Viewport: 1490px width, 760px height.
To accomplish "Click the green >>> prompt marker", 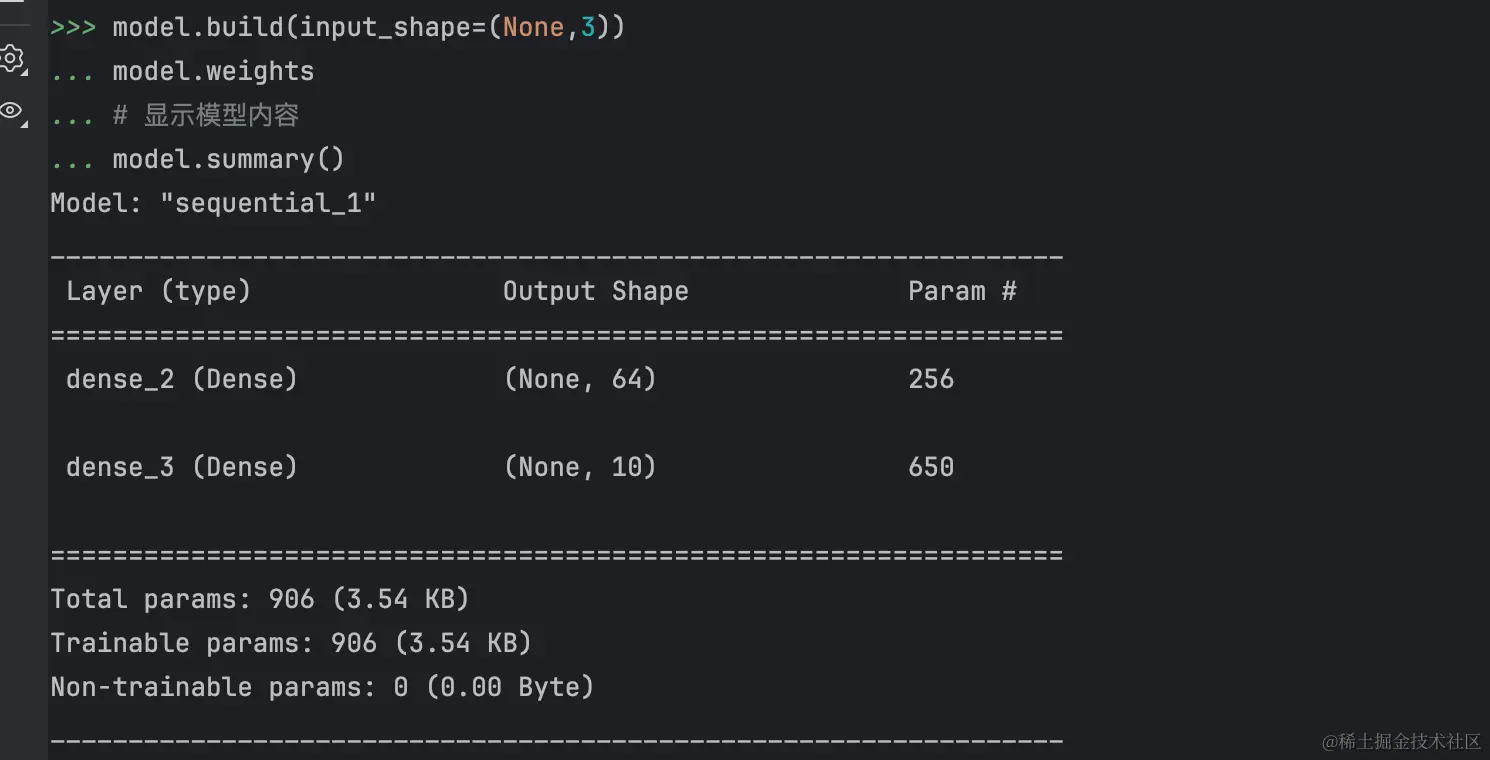I will click(73, 27).
